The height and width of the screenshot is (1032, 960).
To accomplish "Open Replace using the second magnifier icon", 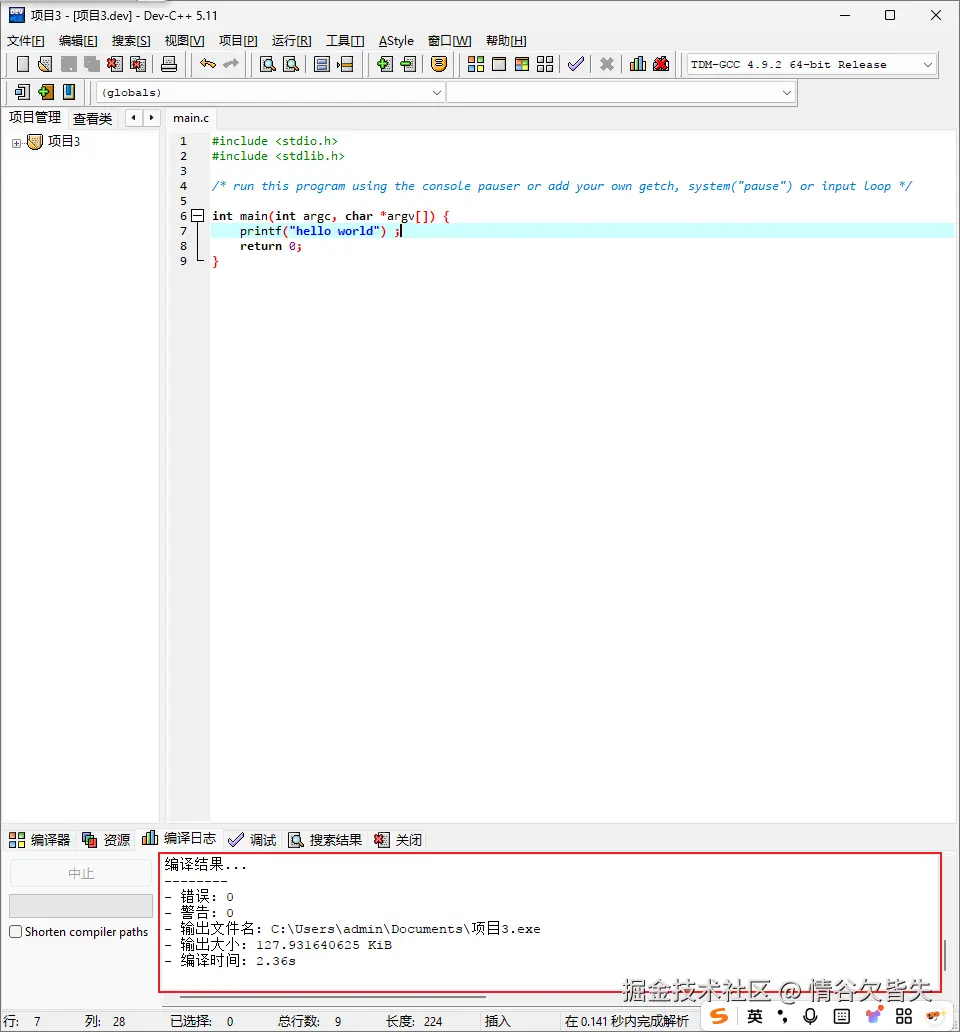I will pos(291,64).
